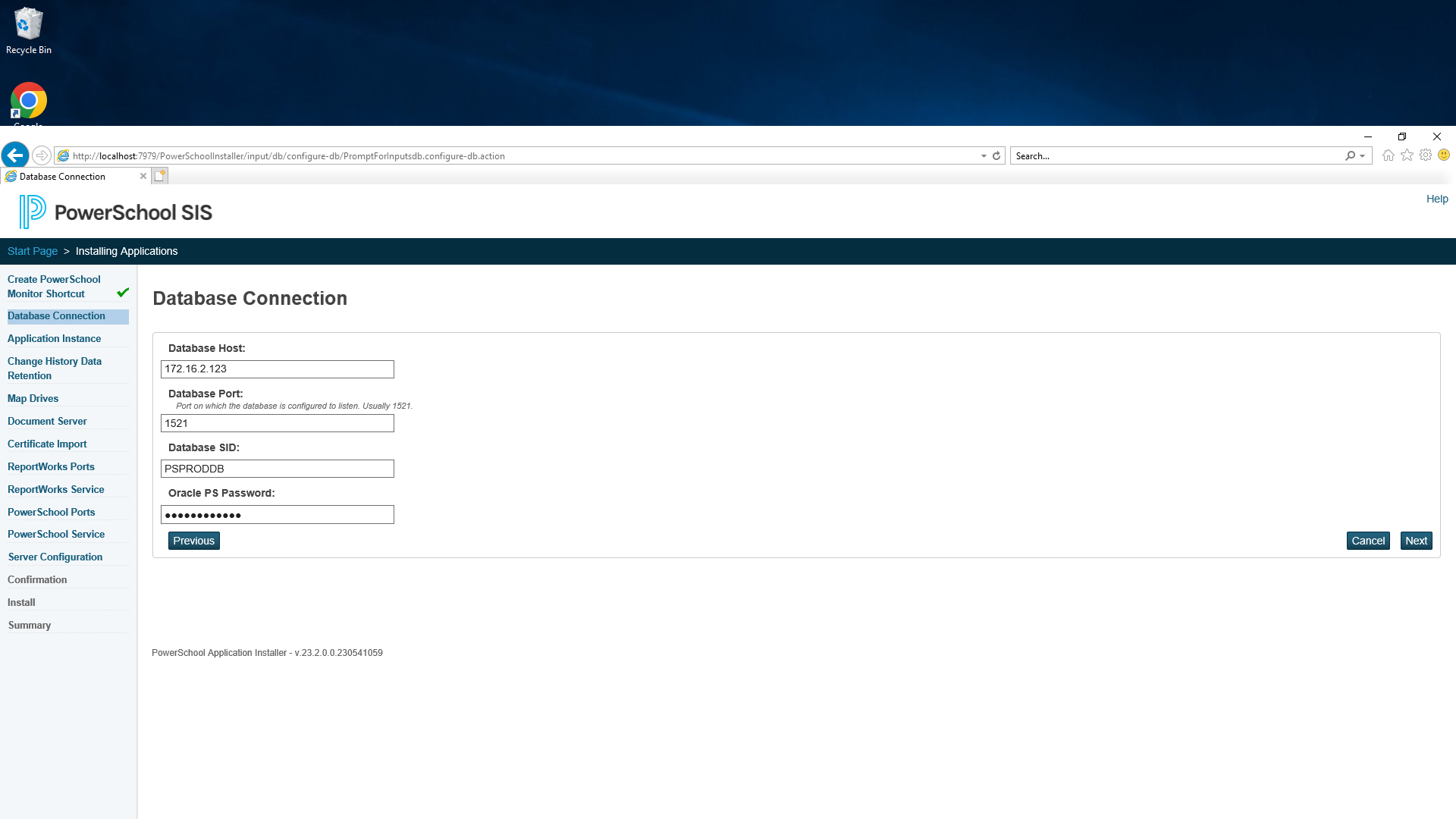
Task: Select the Database Connection browser tab
Action: tap(75, 176)
